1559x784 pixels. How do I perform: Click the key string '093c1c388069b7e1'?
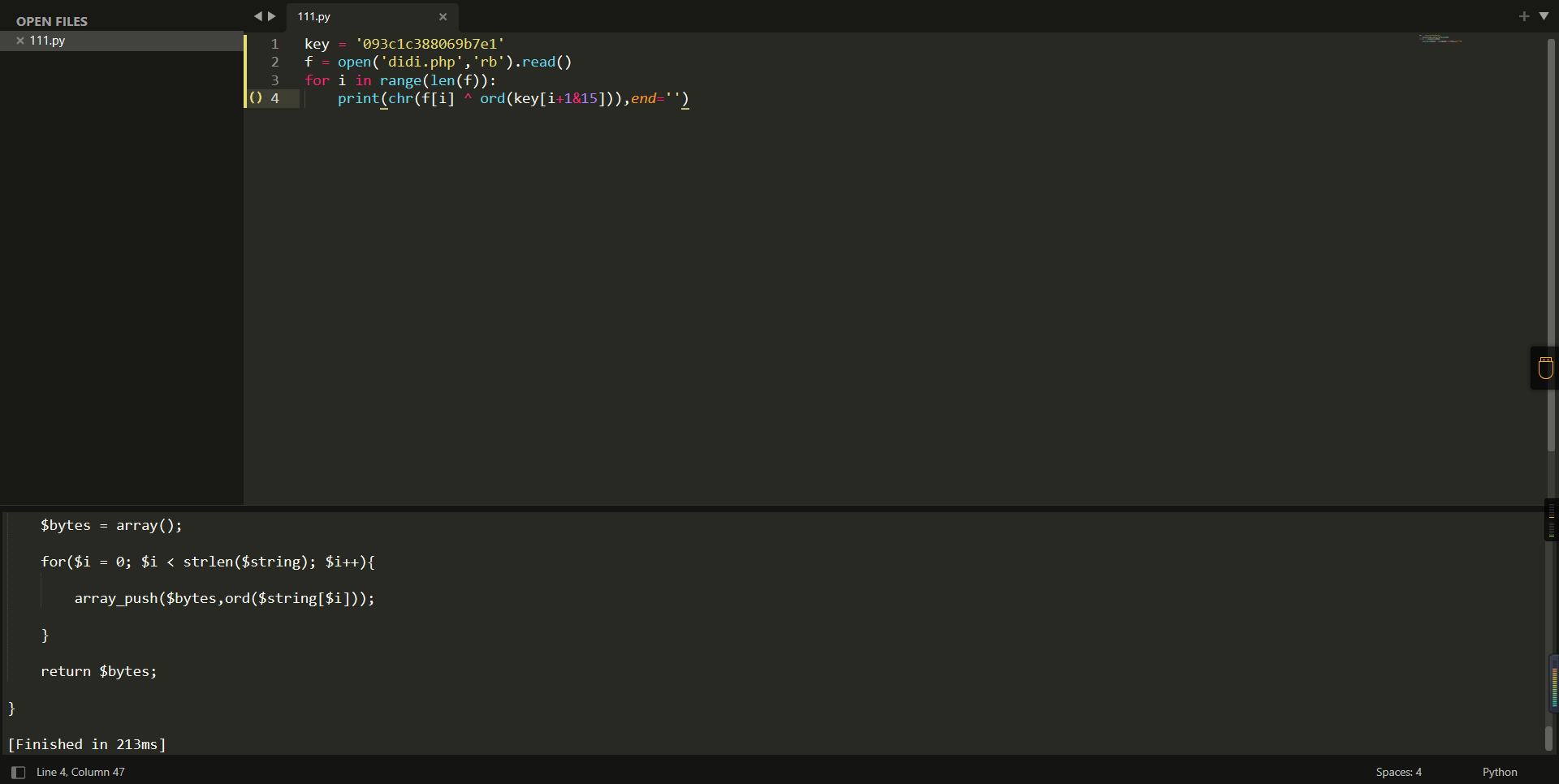(x=430, y=44)
